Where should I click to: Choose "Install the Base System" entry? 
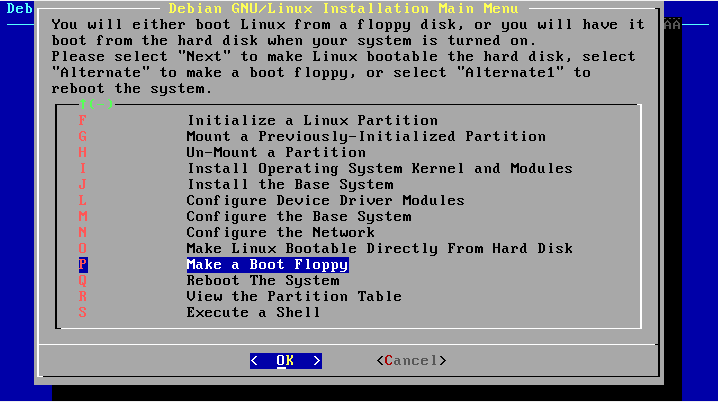pyautogui.click(x=290, y=185)
